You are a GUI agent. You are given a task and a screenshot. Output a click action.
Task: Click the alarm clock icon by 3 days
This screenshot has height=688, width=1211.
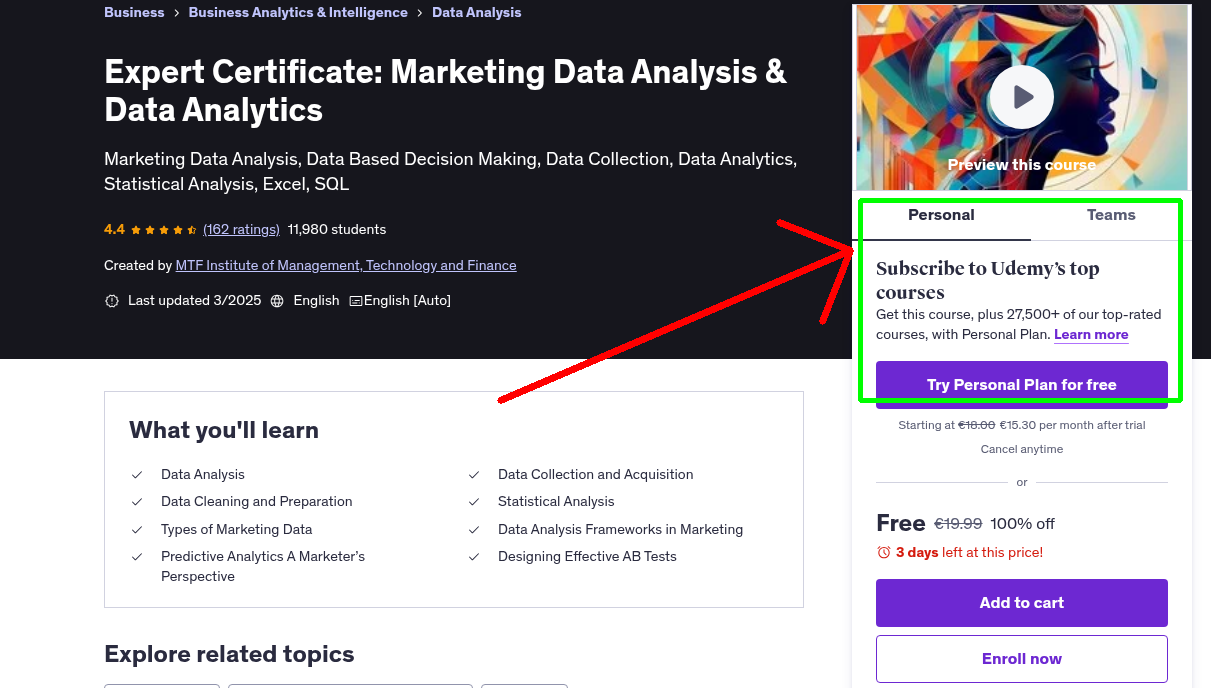tap(883, 552)
